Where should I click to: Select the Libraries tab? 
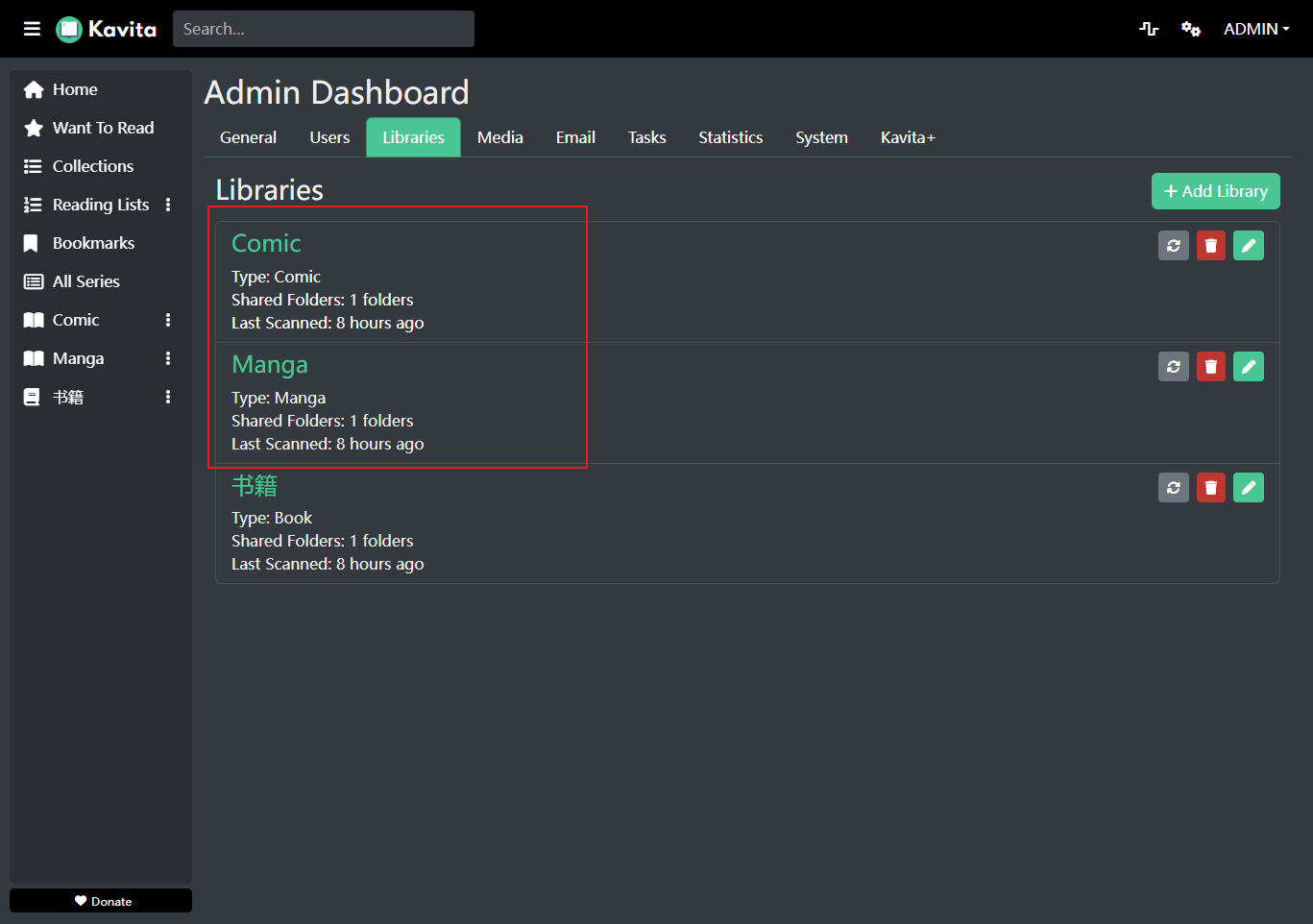tap(414, 137)
